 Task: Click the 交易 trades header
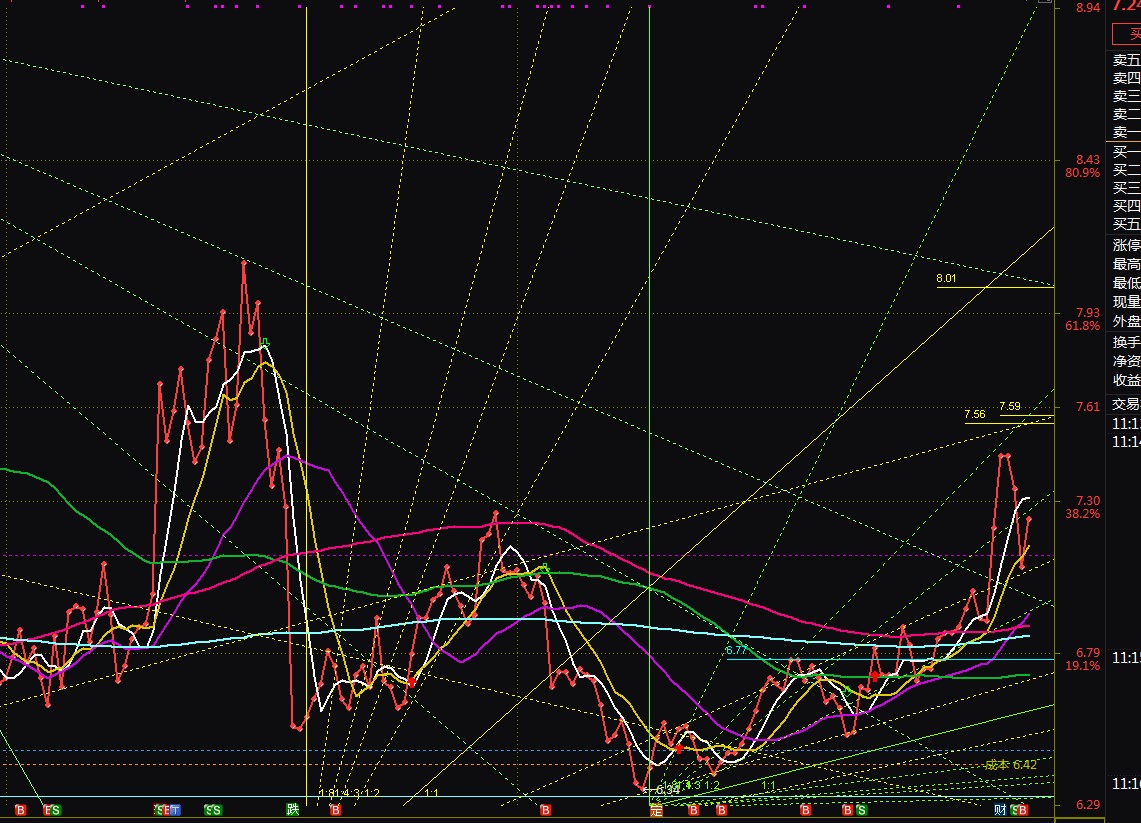(x=1126, y=404)
